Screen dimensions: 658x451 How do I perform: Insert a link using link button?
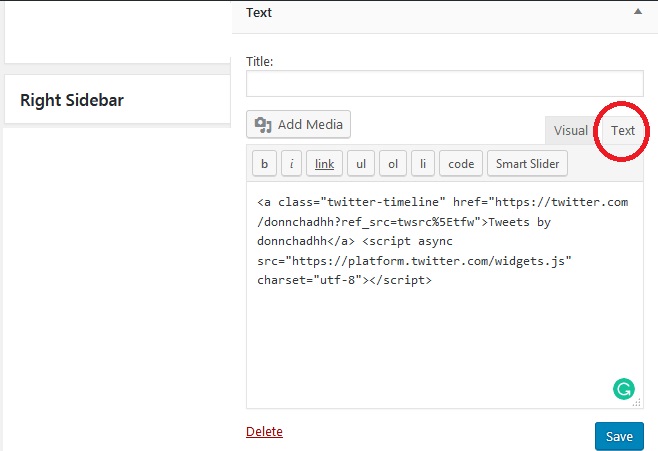click(x=324, y=163)
